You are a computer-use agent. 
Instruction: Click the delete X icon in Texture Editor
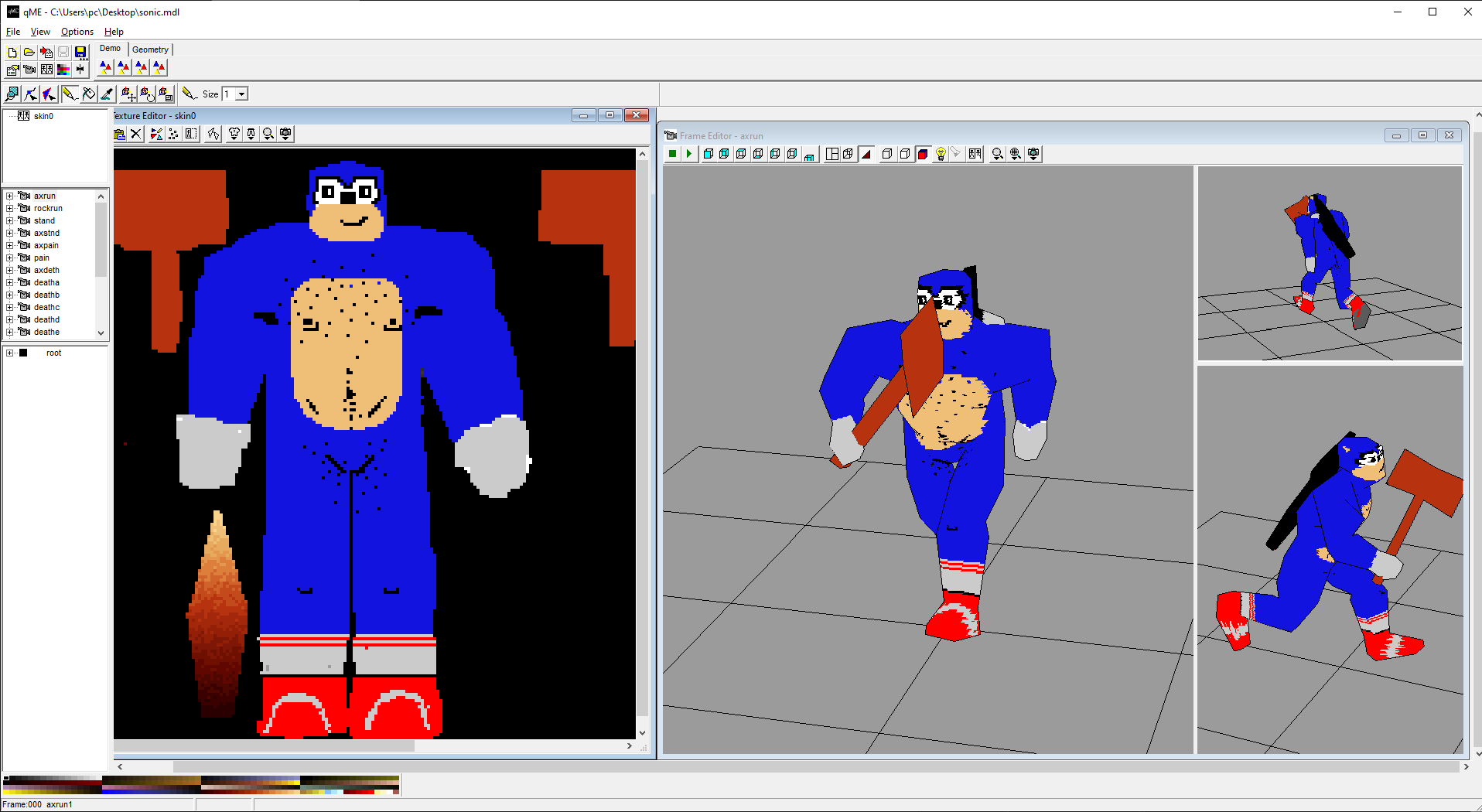pyautogui.click(x=136, y=134)
